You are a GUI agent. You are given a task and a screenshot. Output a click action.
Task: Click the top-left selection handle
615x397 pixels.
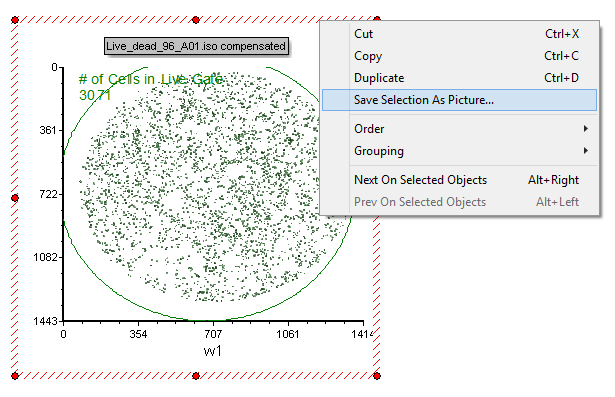pyautogui.click(x=15, y=20)
